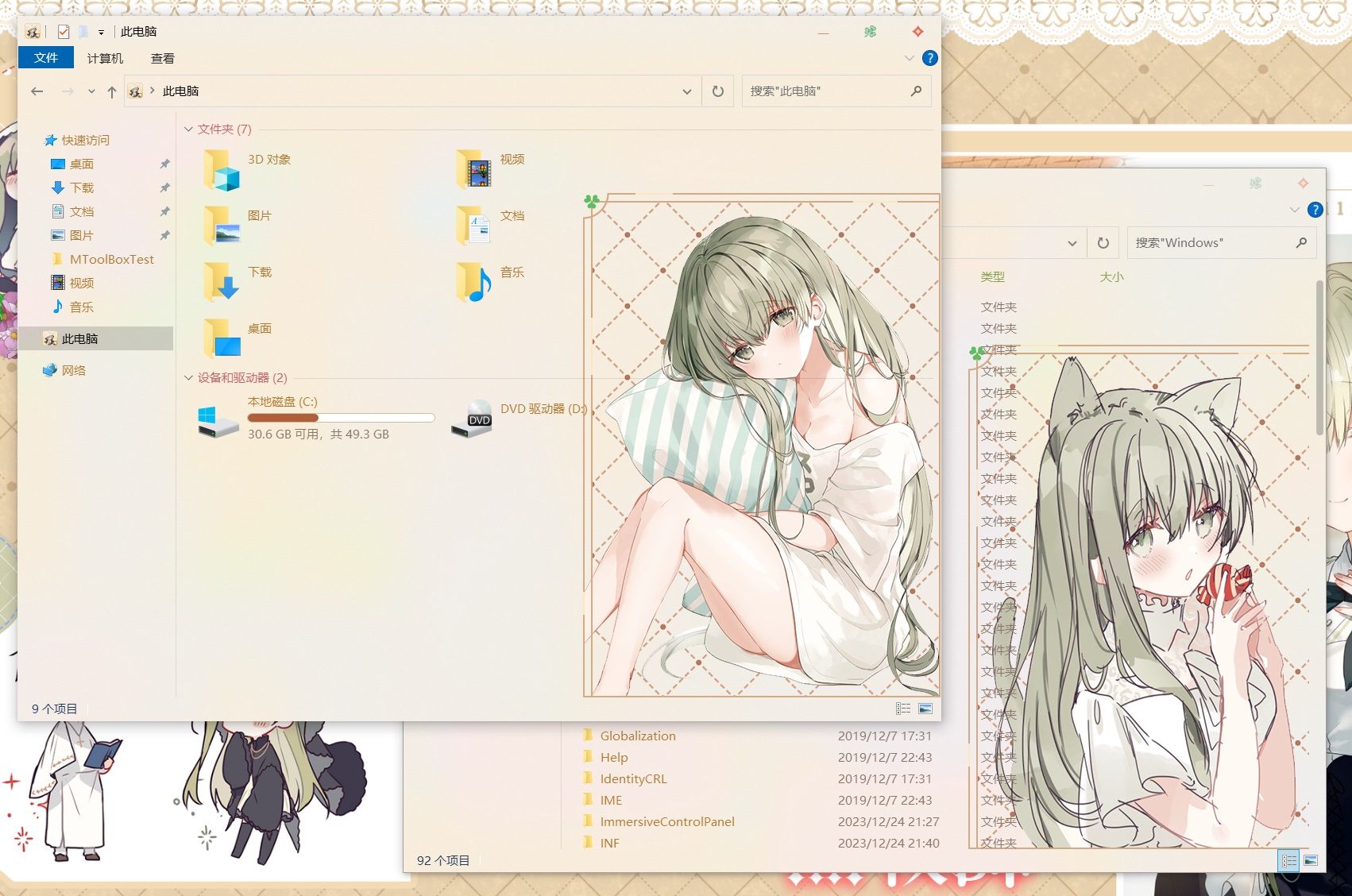Open the 视频 folder in main pane
The image size is (1352, 896).
(x=474, y=170)
